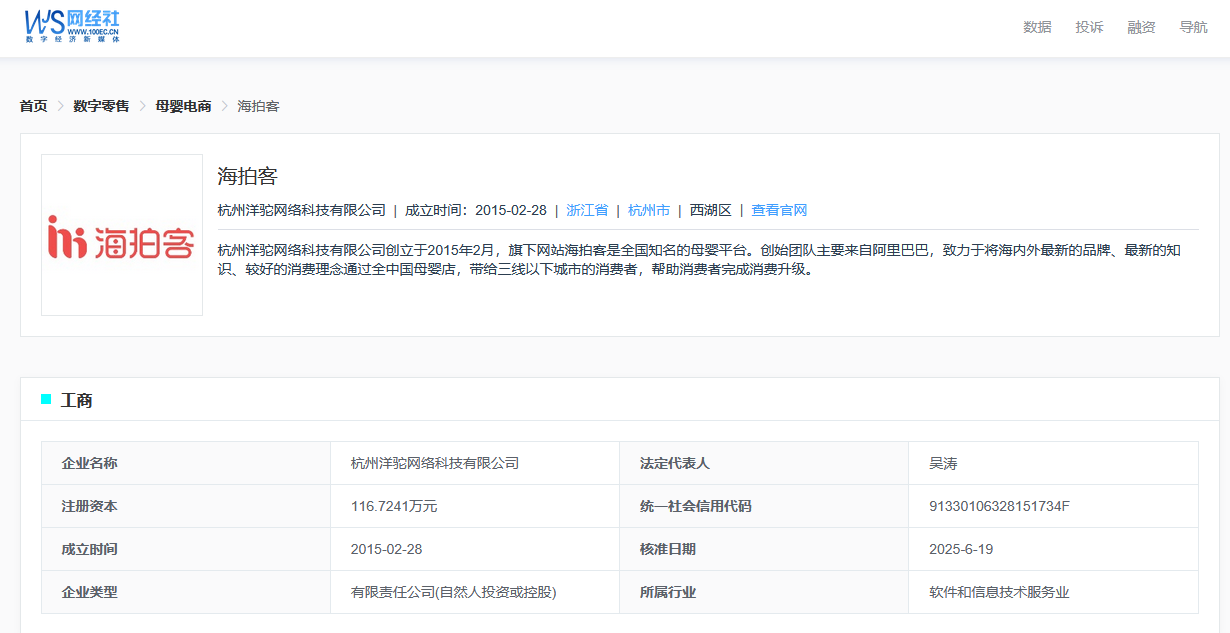Open the 查看官网 link
The width and height of the screenshot is (1230, 633).
(x=779, y=210)
